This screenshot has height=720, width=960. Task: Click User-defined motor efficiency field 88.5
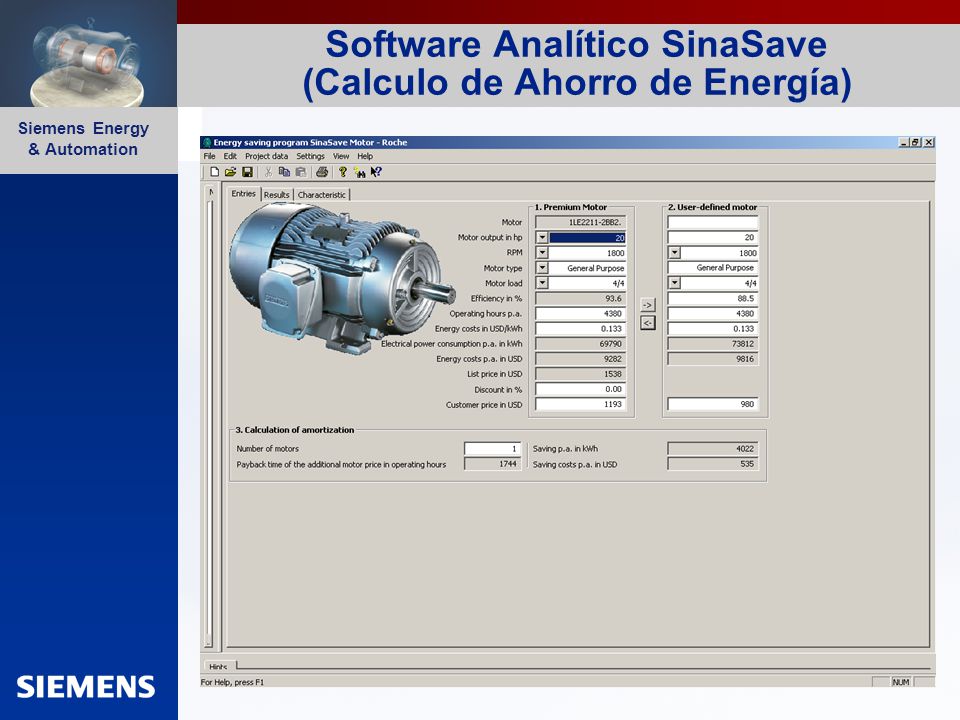(x=713, y=298)
